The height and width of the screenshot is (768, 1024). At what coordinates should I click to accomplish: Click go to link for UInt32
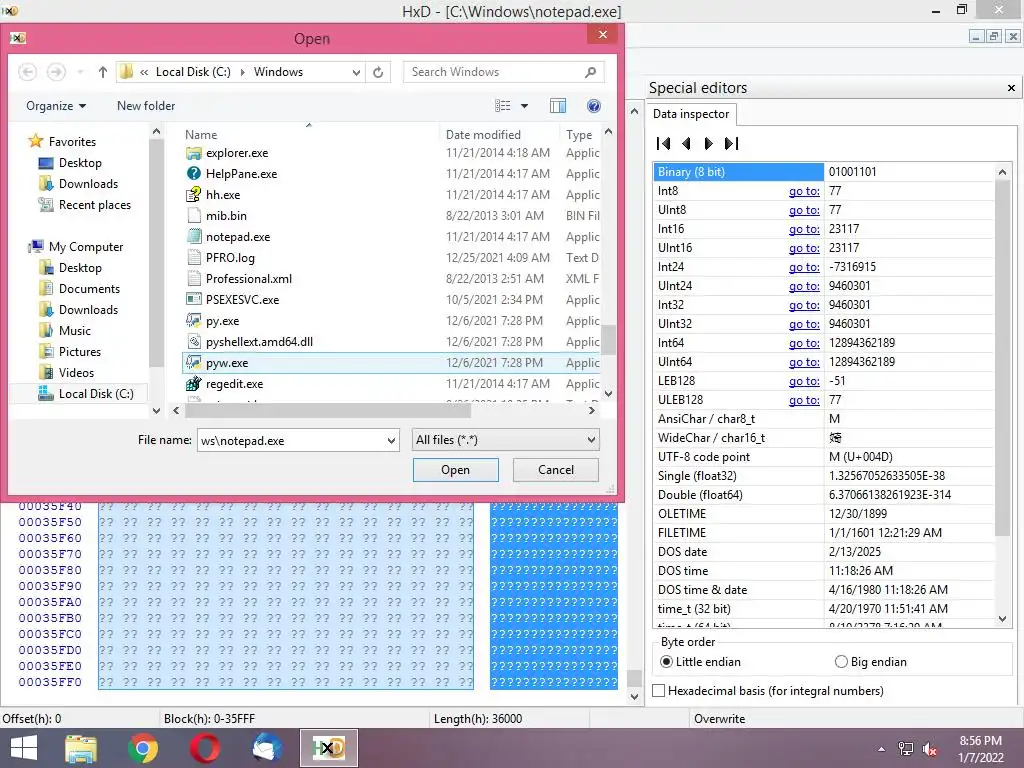(804, 324)
